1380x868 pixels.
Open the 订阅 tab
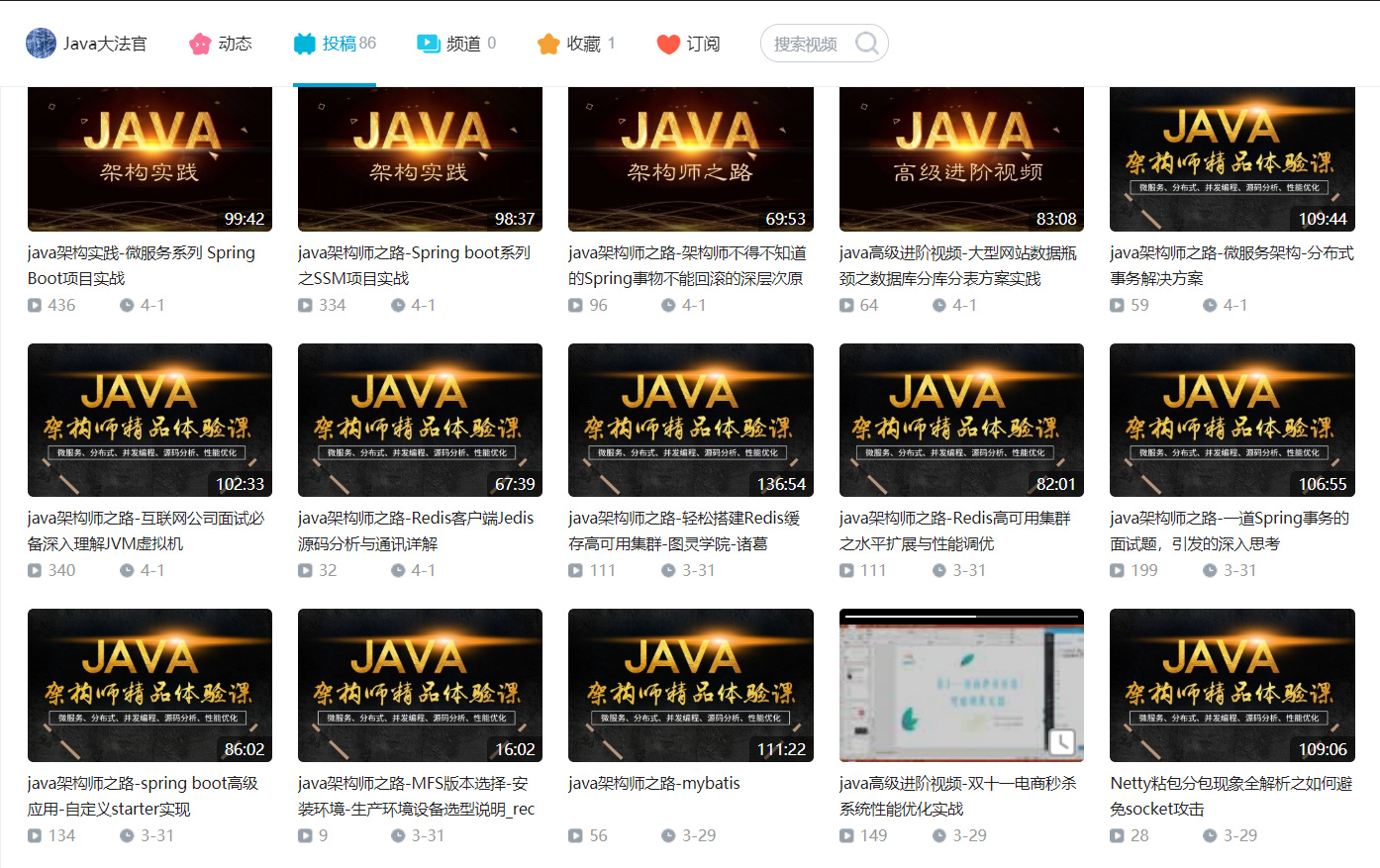tap(688, 44)
